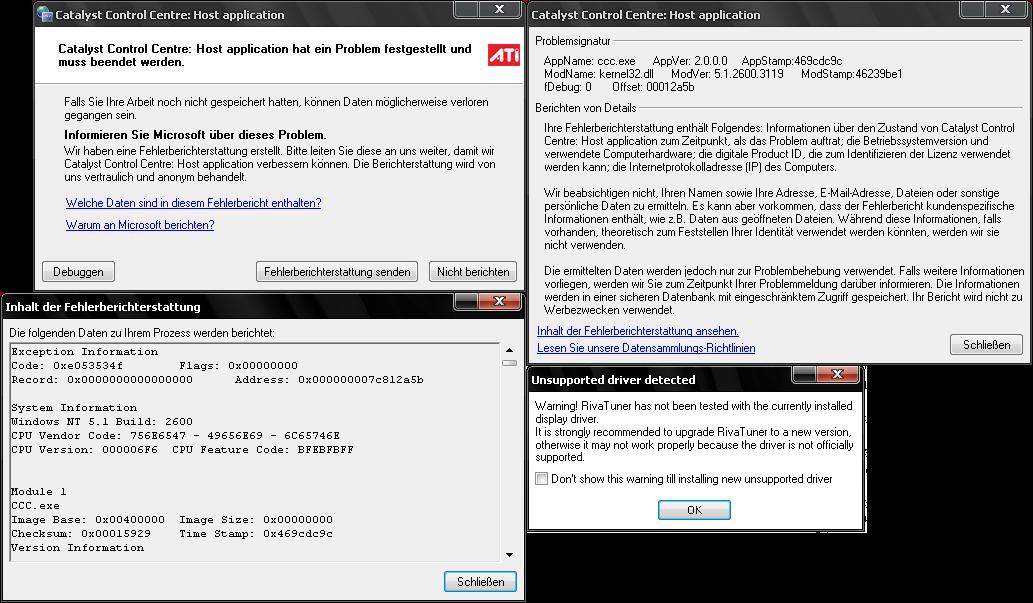Image resolution: width=1033 pixels, height=603 pixels.
Task: Tick 'Don't show this warning' checkbox
Action: click(542, 479)
